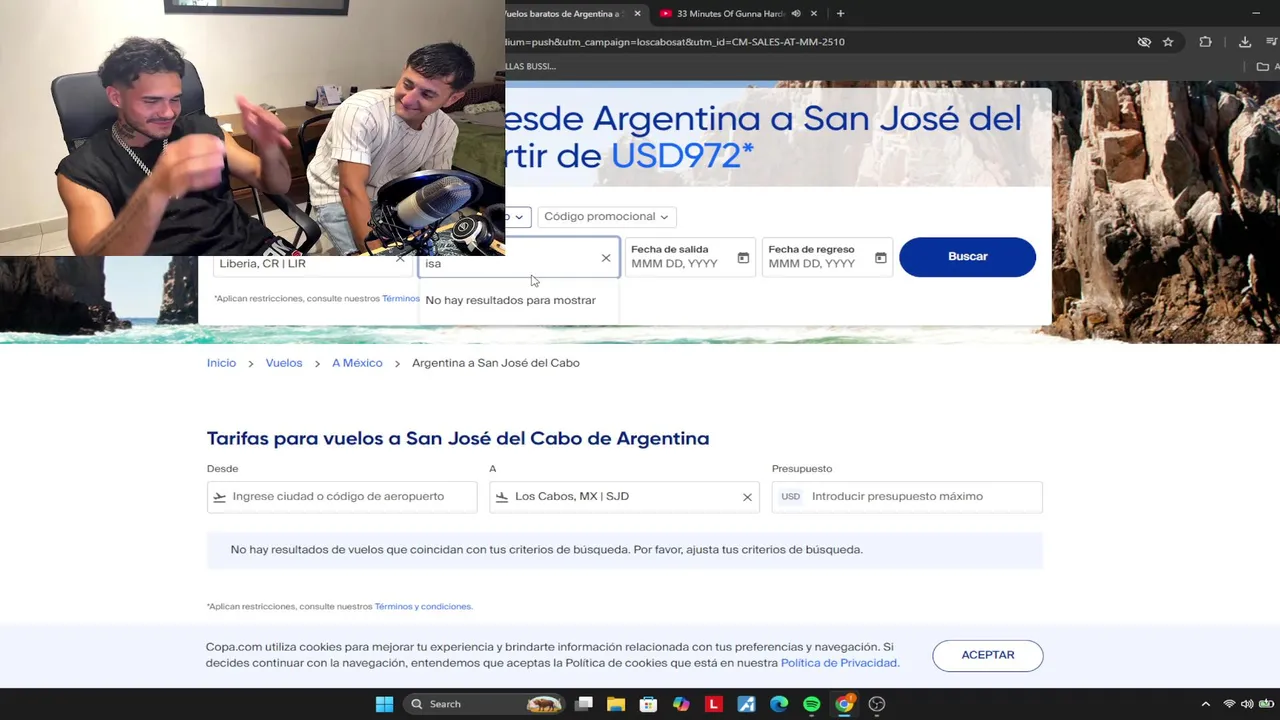This screenshot has height=720, width=1280.
Task: Click the Presupuesto maximum budget input
Action: click(x=907, y=497)
